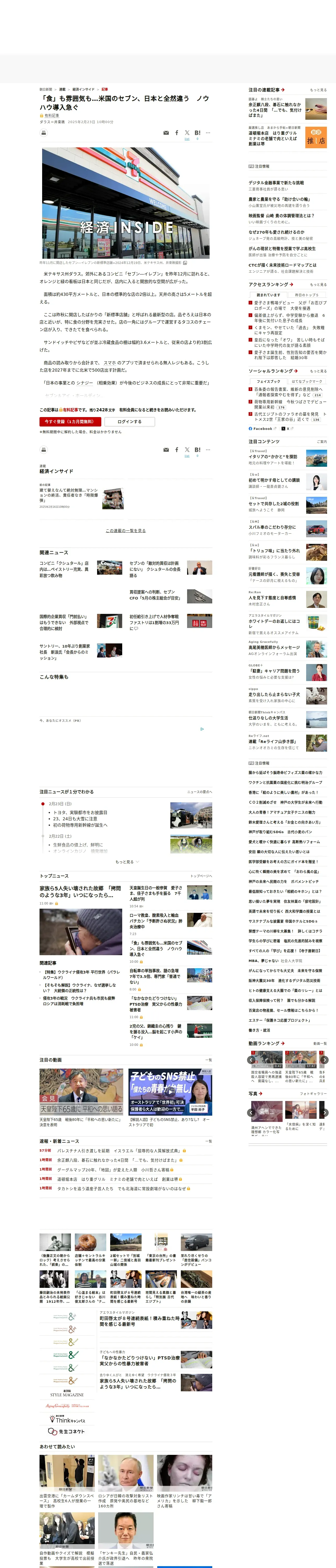Viewport: 336px width, 1568px height.
Task: Click the 今すぐ登録（1カ月間無料） button
Action: tap(70, 421)
